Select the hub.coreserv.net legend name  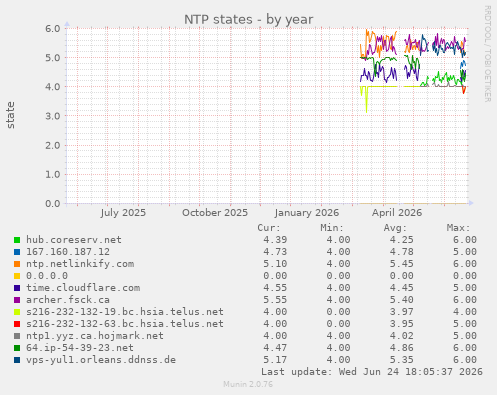(74, 240)
